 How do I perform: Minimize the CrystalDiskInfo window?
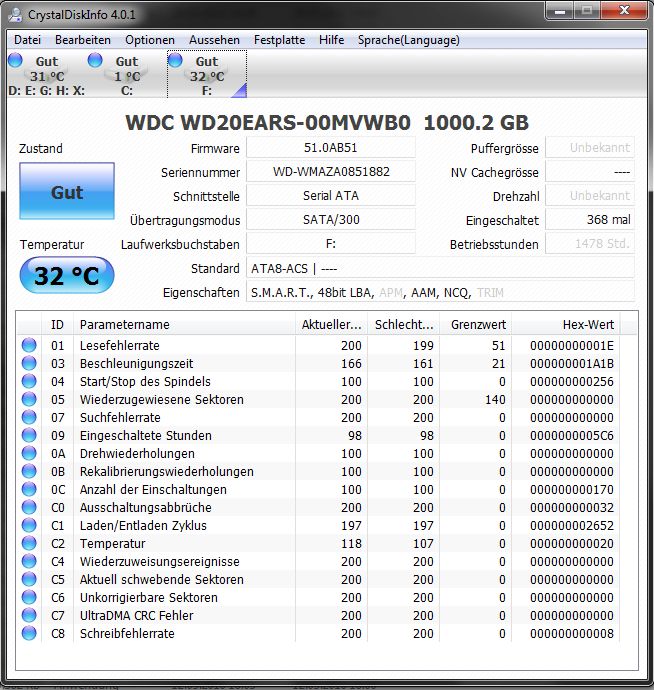point(560,11)
